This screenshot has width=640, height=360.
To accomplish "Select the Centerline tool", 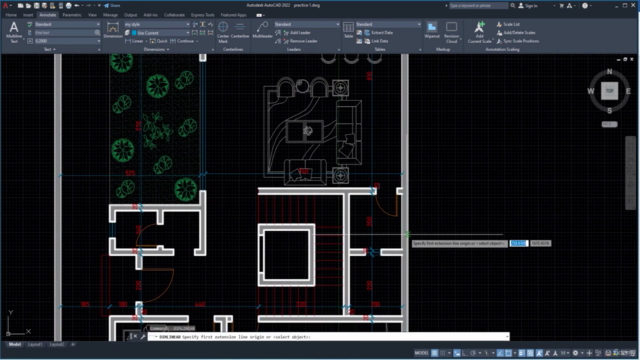I will tap(240, 30).
